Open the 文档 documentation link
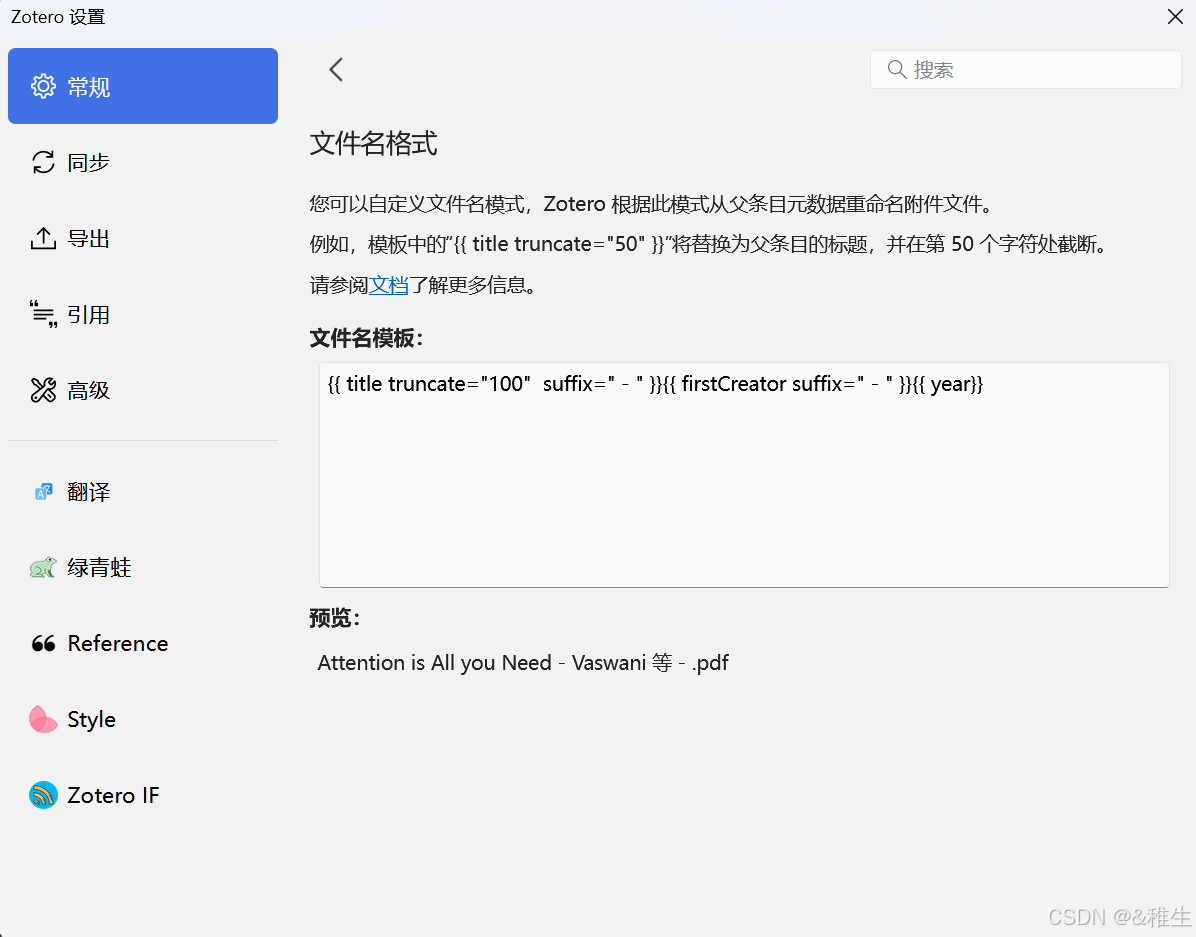1196x937 pixels. click(389, 285)
